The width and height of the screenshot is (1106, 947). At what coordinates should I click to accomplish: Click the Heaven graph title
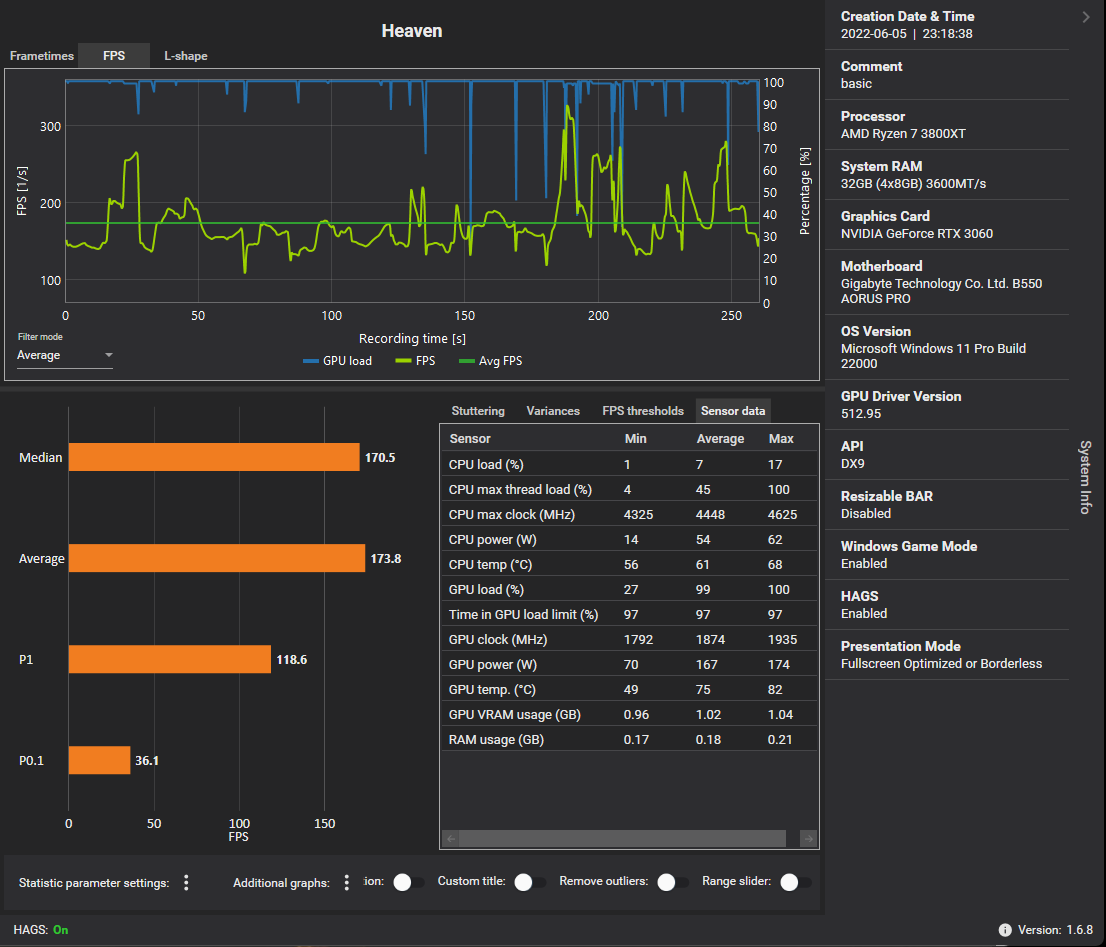(412, 31)
